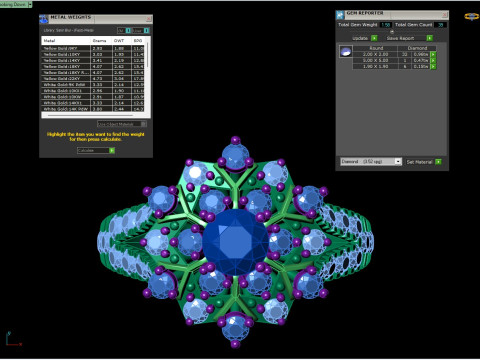Click the 3.41 grams cell
The height and width of the screenshot is (360, 480).
pyautogui.click(x=101, y=60)
